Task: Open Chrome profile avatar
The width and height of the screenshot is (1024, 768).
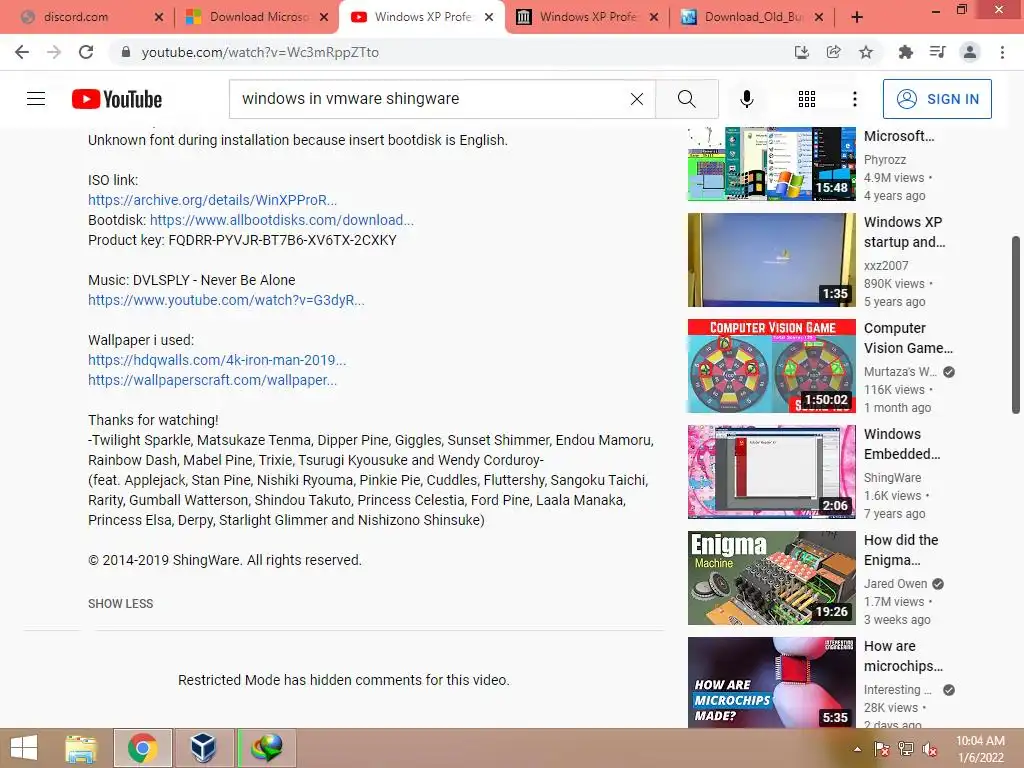Action: (970, 52)
